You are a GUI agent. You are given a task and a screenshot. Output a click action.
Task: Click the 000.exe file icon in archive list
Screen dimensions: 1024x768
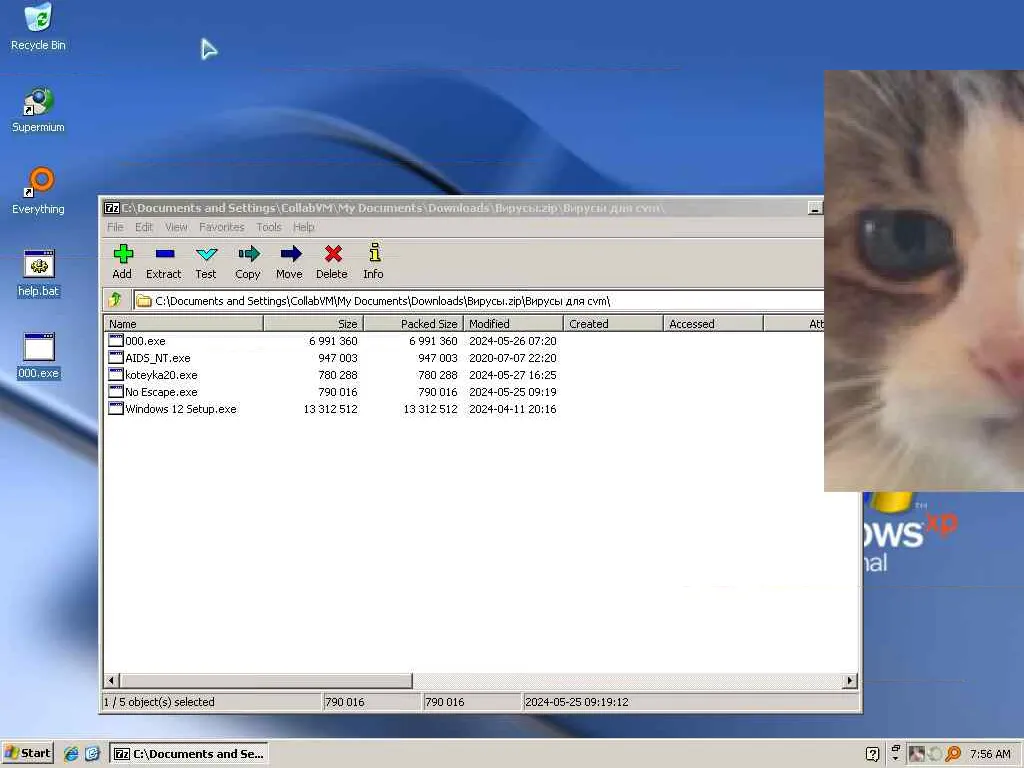click(x=116, y=340)
